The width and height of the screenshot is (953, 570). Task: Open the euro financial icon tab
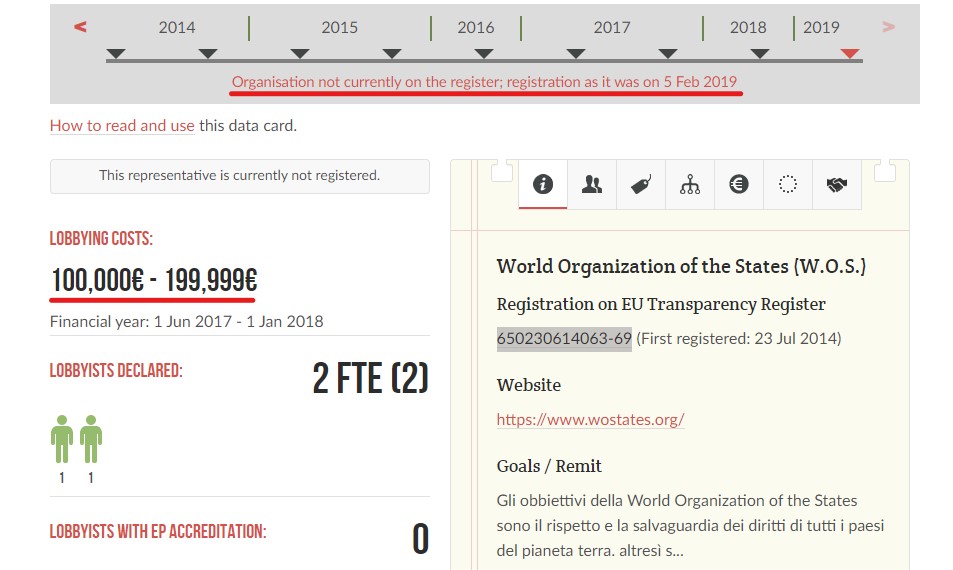pos(738,184)
